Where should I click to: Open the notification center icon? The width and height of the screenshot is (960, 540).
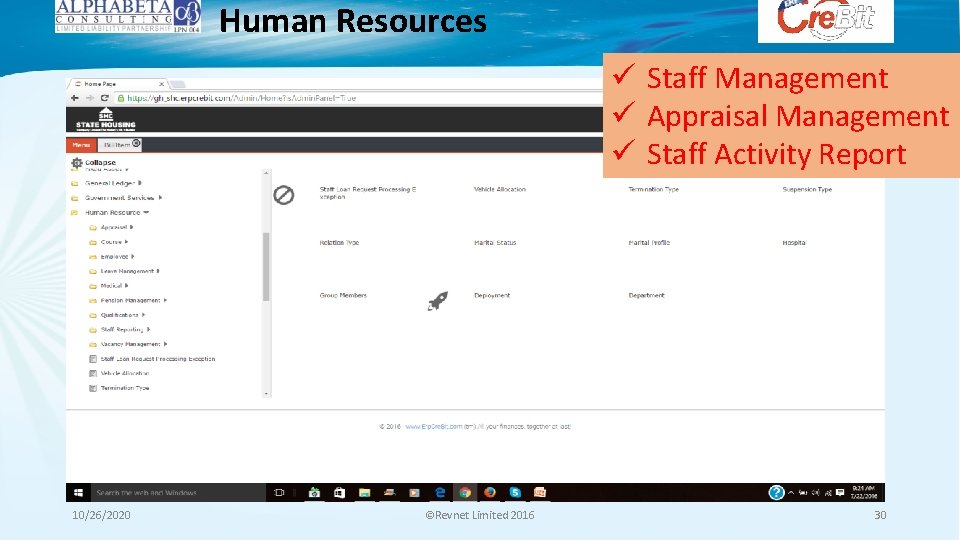click(840, 492)
